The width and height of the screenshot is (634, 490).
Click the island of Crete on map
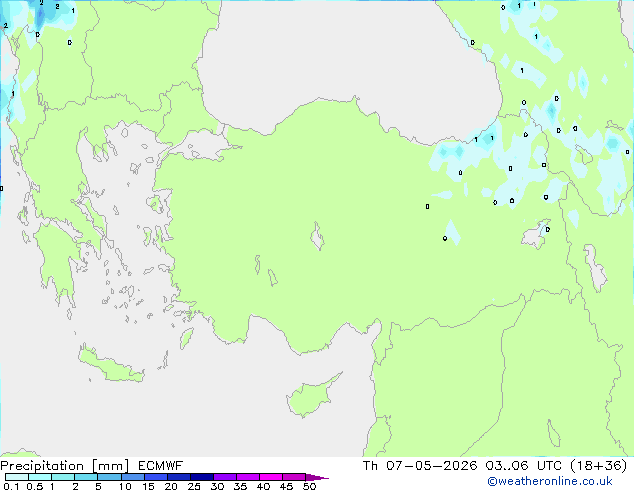[x=111, y=364]
